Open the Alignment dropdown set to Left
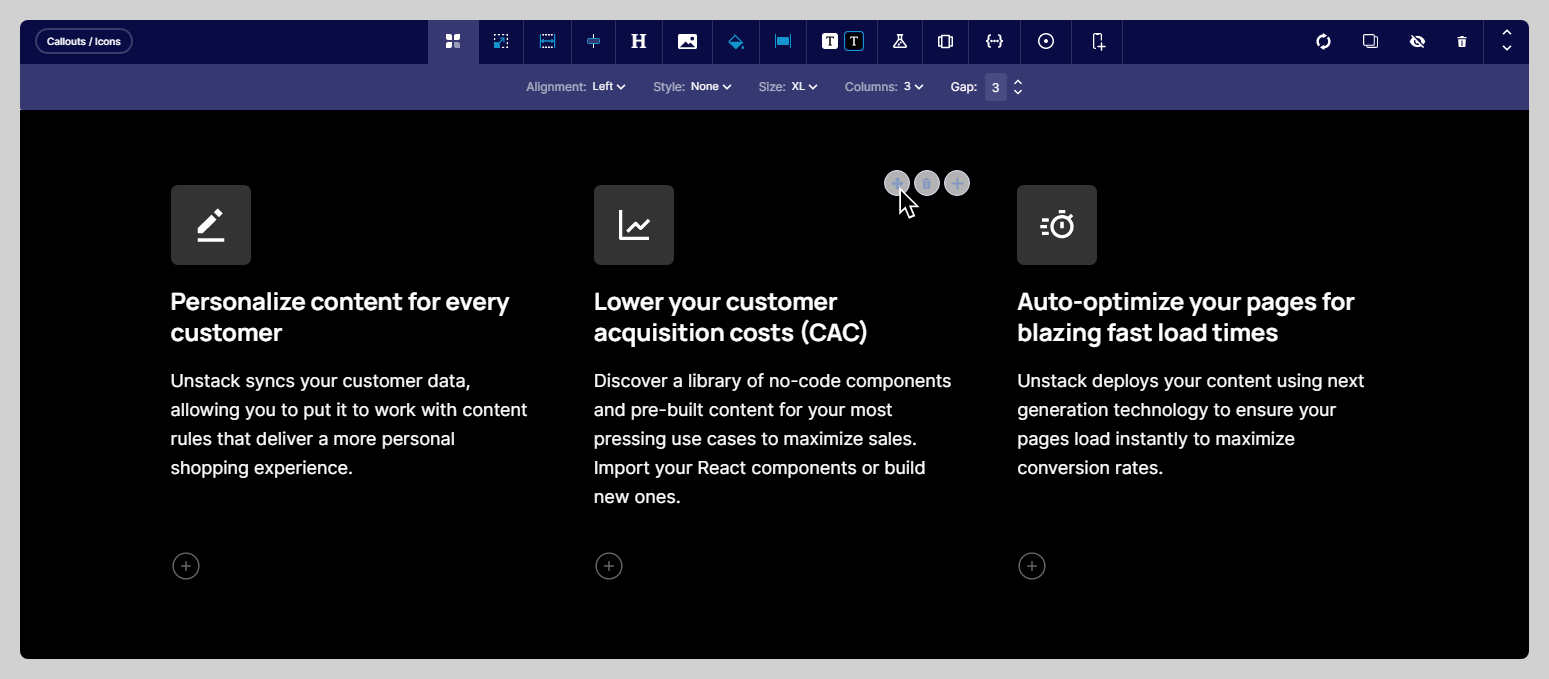1549x679 pixels. pyautogui.click(x=608, y=87)
